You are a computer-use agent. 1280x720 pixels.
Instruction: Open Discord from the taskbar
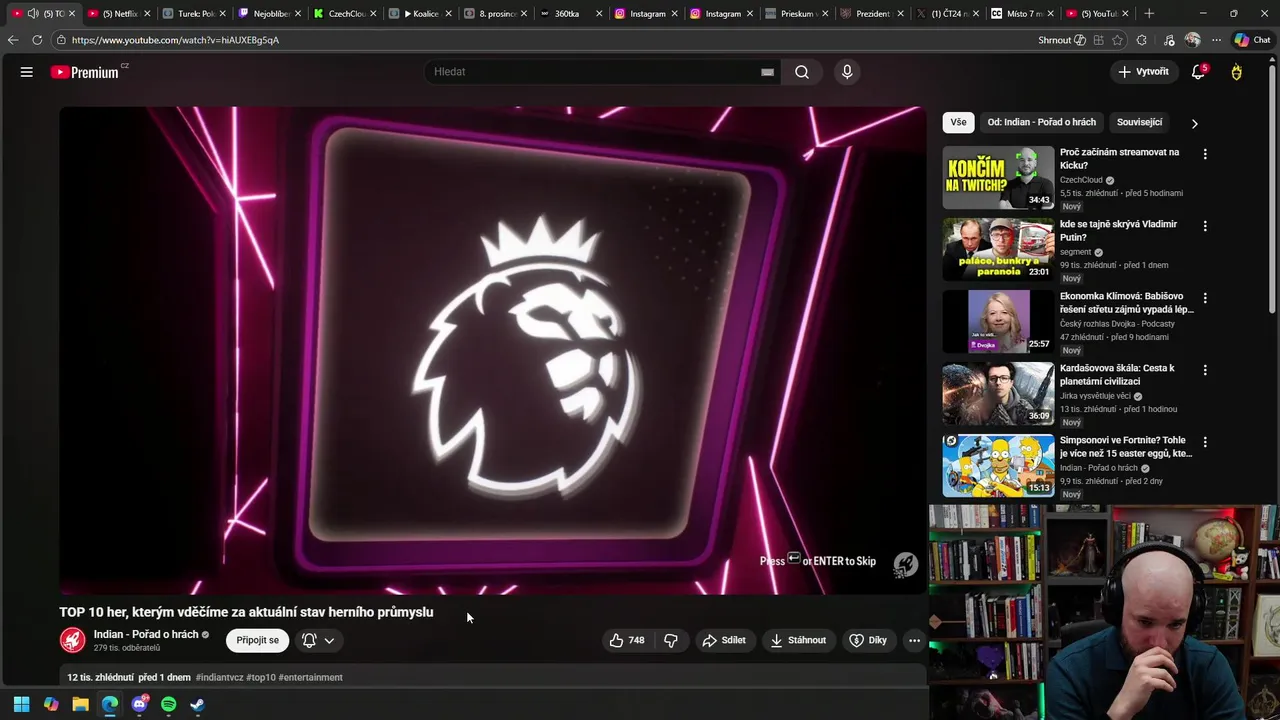[x=139, y=704]
